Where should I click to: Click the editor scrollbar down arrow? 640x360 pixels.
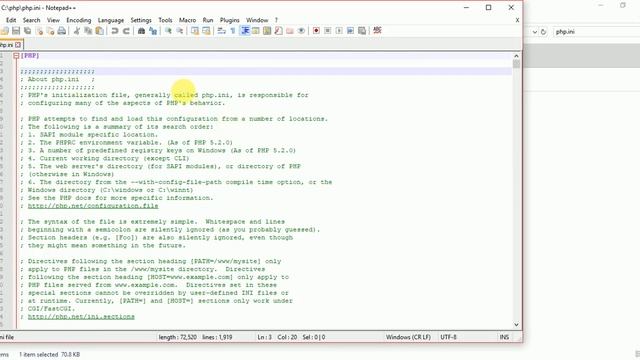(516, 325)
